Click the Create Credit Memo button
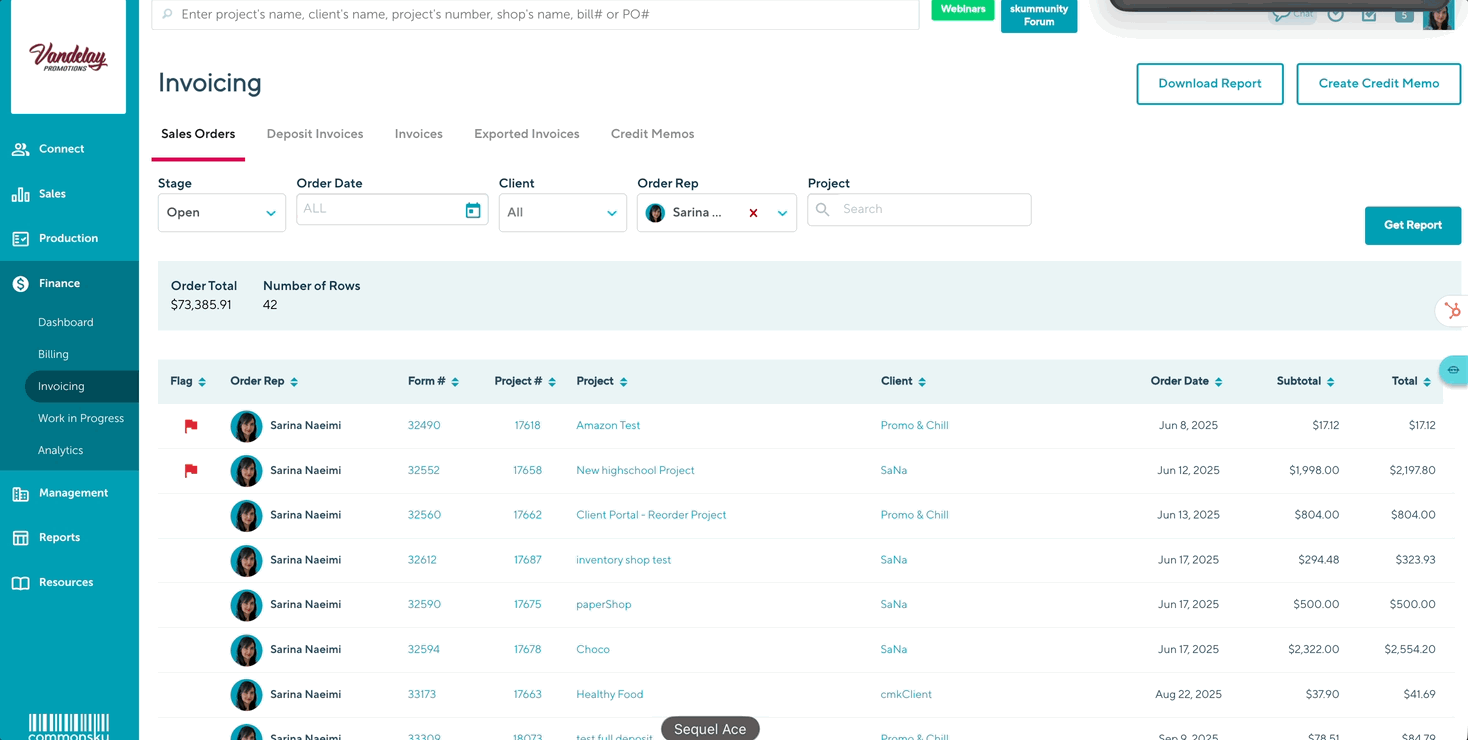Image resolution: width=1468 pixels, height=740 pixels. 1379,84
